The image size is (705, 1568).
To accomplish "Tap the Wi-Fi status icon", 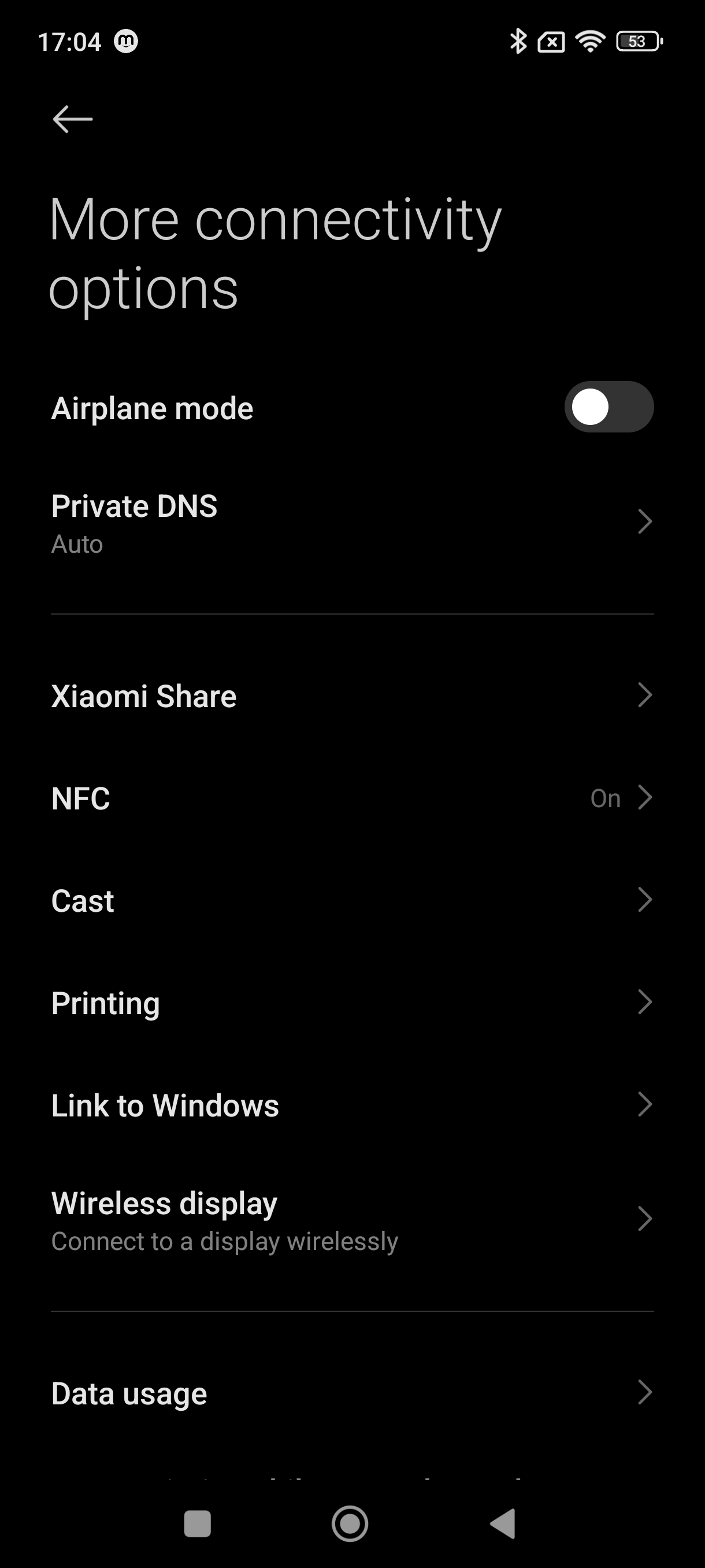I will 589,42.
